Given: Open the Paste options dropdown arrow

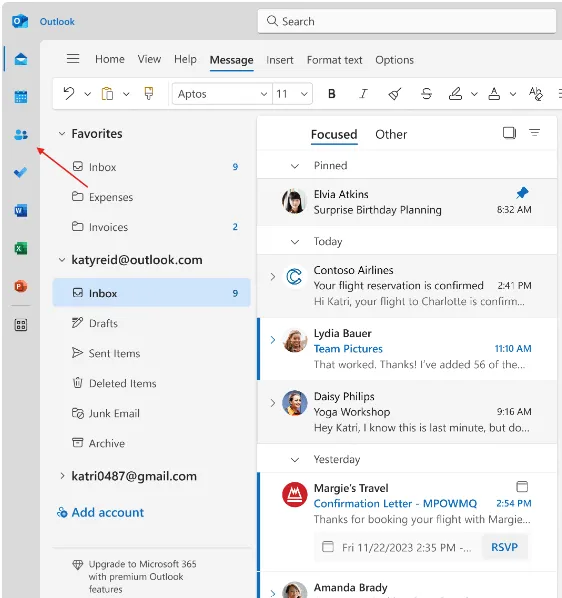Looking at the screenshot, I should 126,94.
